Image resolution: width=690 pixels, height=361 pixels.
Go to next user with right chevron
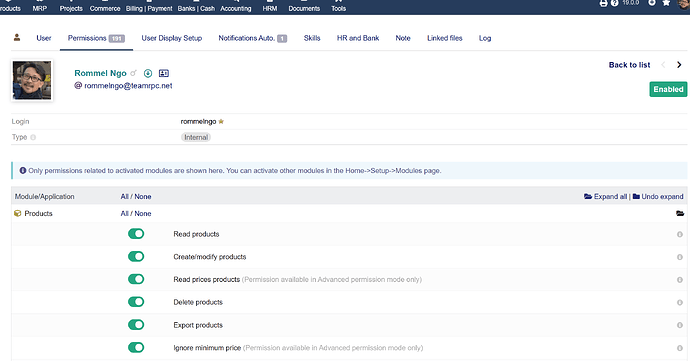tap(679, 65)
